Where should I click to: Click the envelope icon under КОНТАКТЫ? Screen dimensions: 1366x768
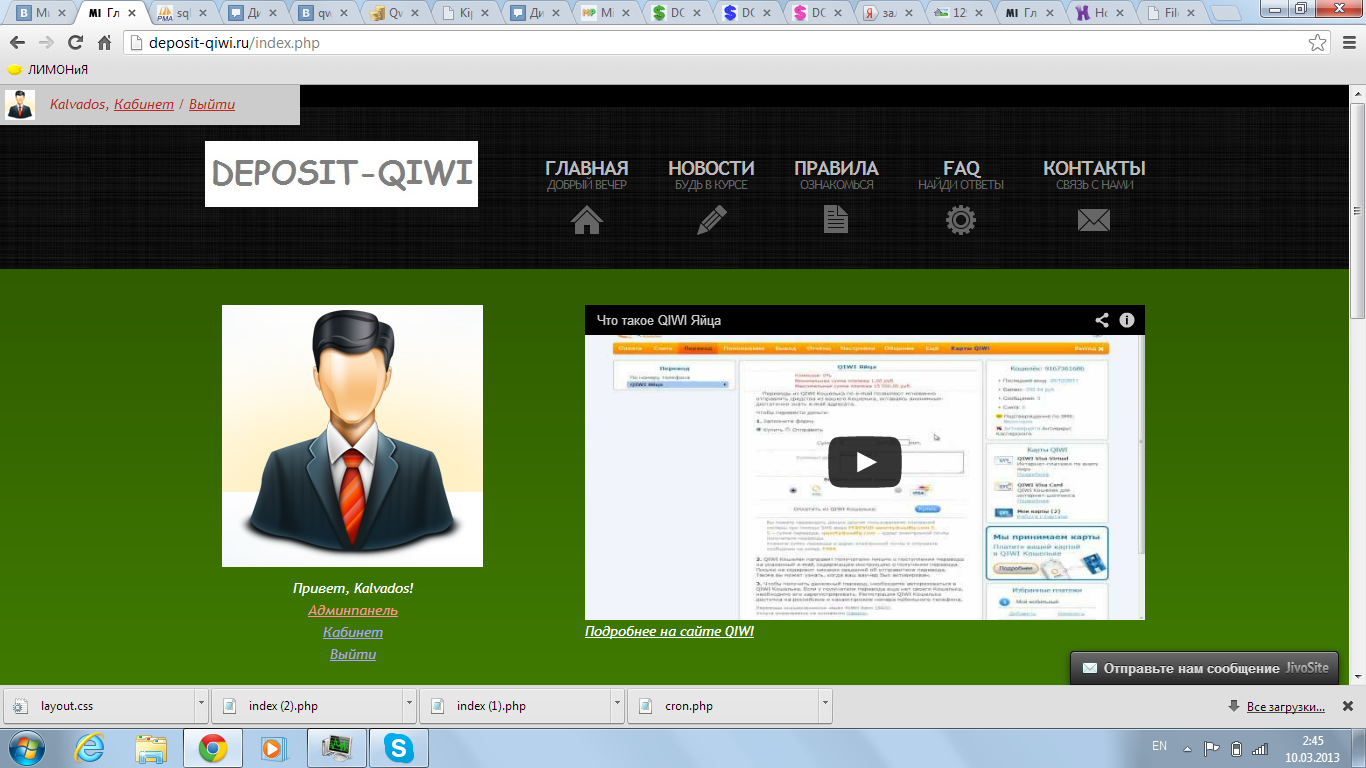[x=1094, y=220]
